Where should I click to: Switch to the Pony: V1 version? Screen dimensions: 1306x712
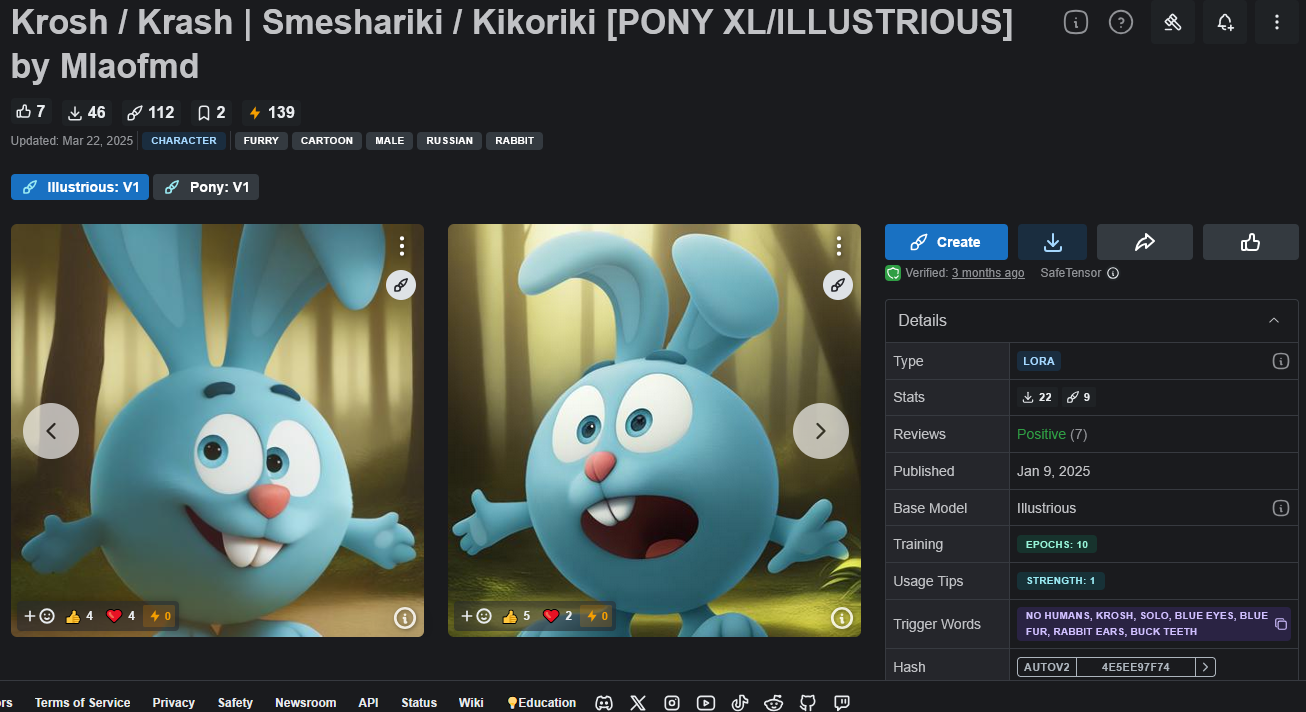tap(206, 187)
